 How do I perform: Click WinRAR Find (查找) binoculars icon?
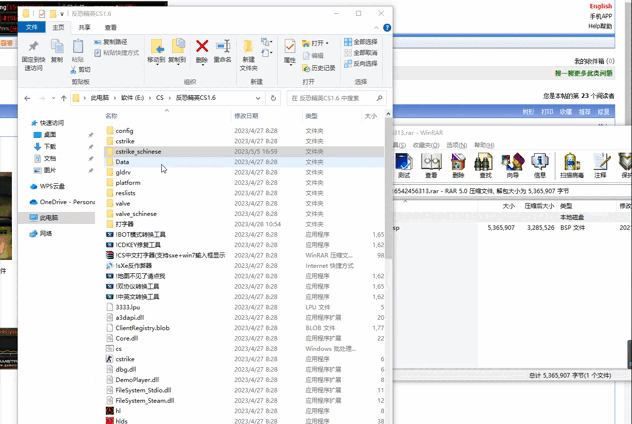[x=483, y=163]
